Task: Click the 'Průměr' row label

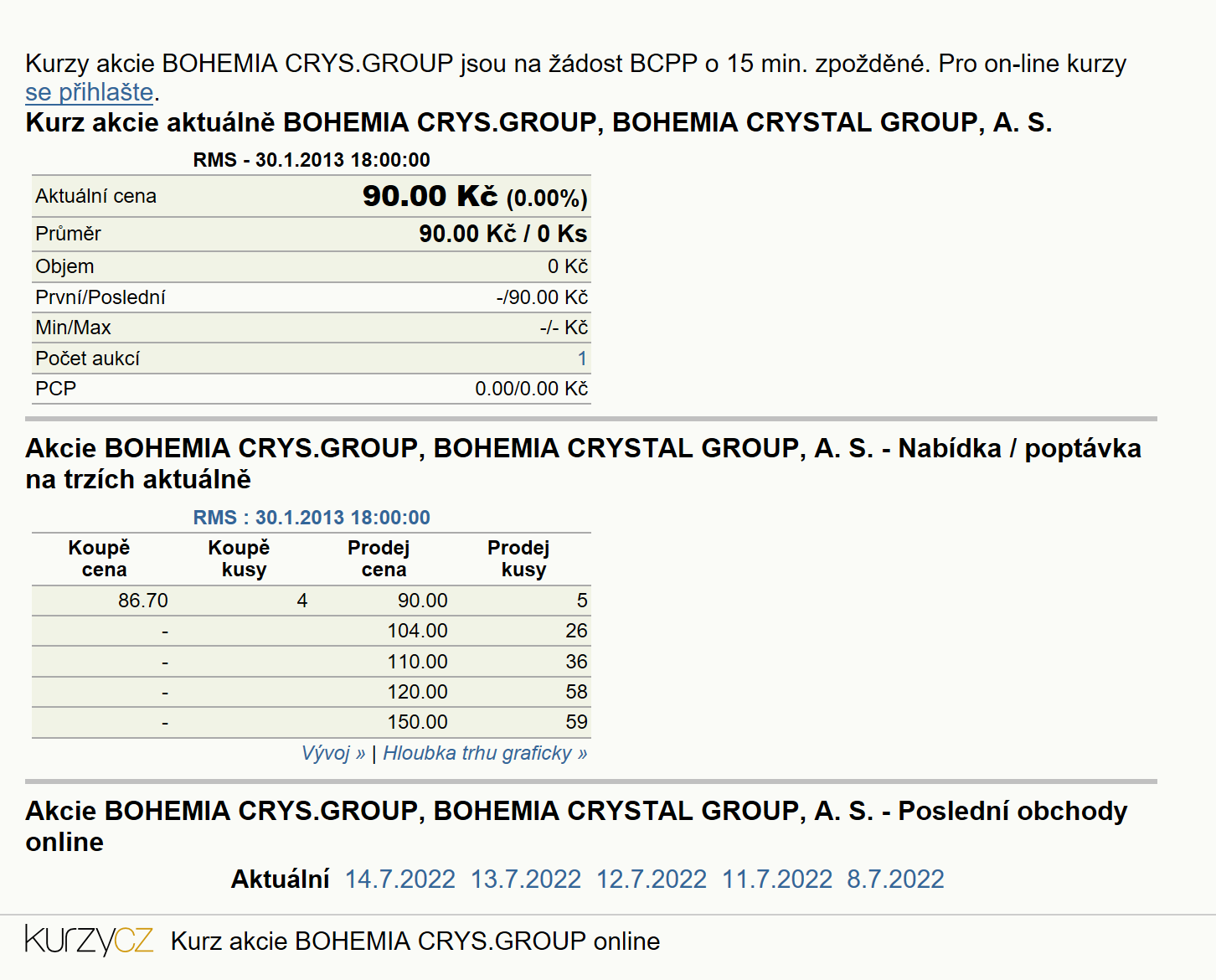Action: [69, 234]
